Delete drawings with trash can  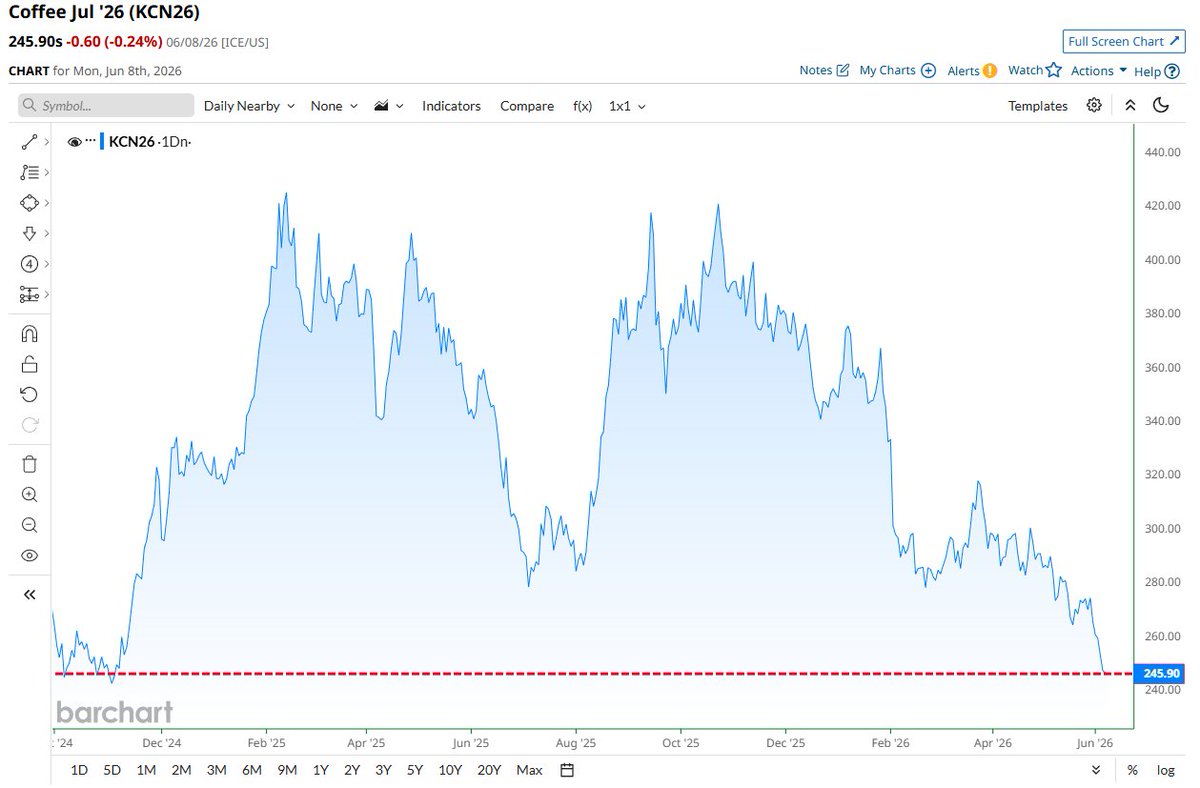point(29,464)
